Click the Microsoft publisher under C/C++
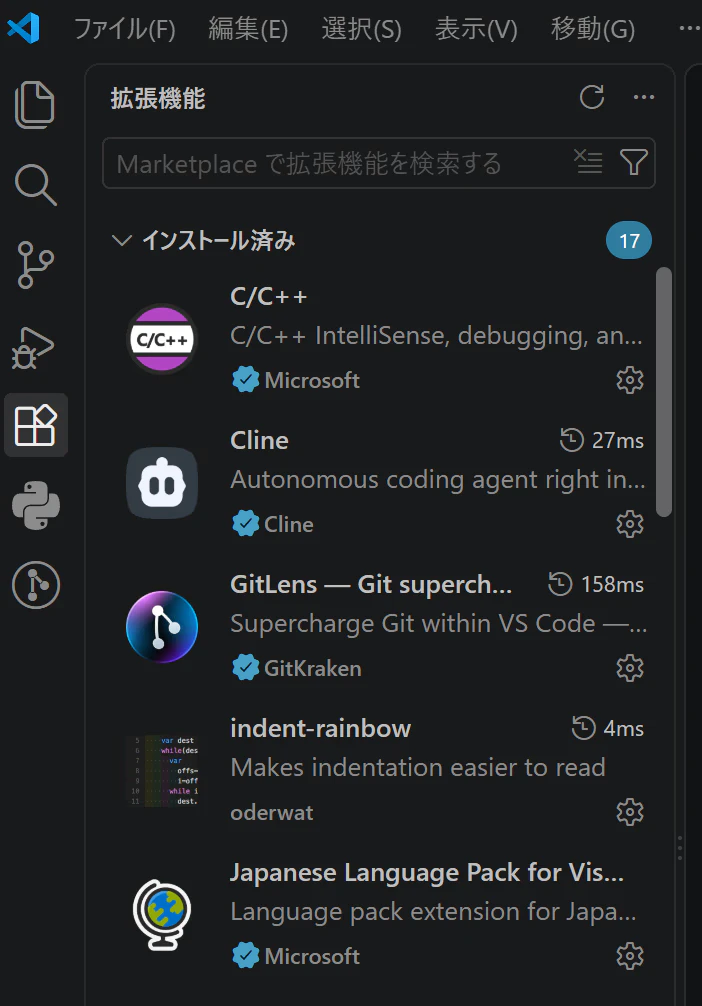This screenshot has height=1006, width=702. click(x=312, y=380)
